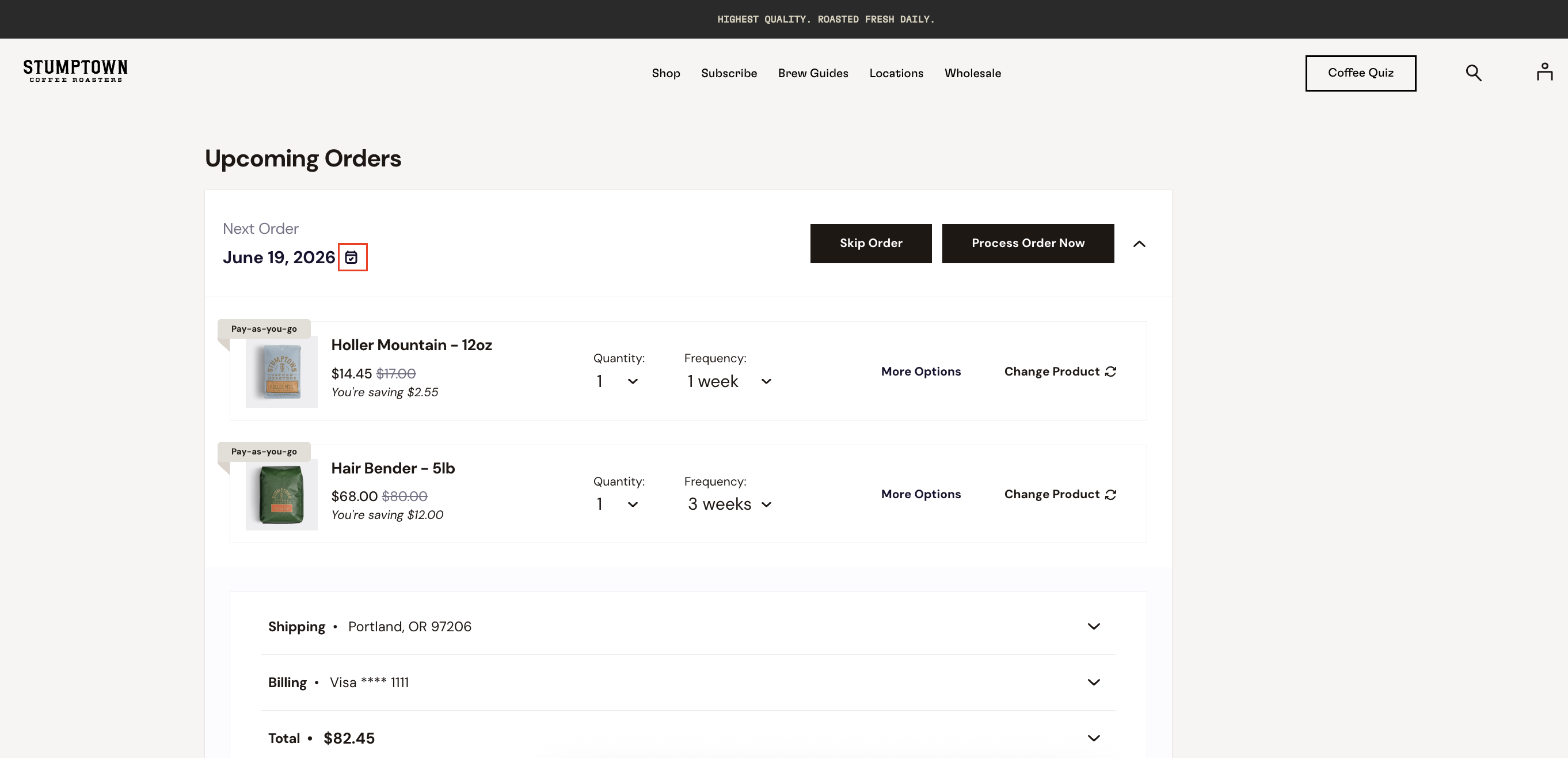
Task: Click the Holler Mountain – 12oz title
Action: 412,345
